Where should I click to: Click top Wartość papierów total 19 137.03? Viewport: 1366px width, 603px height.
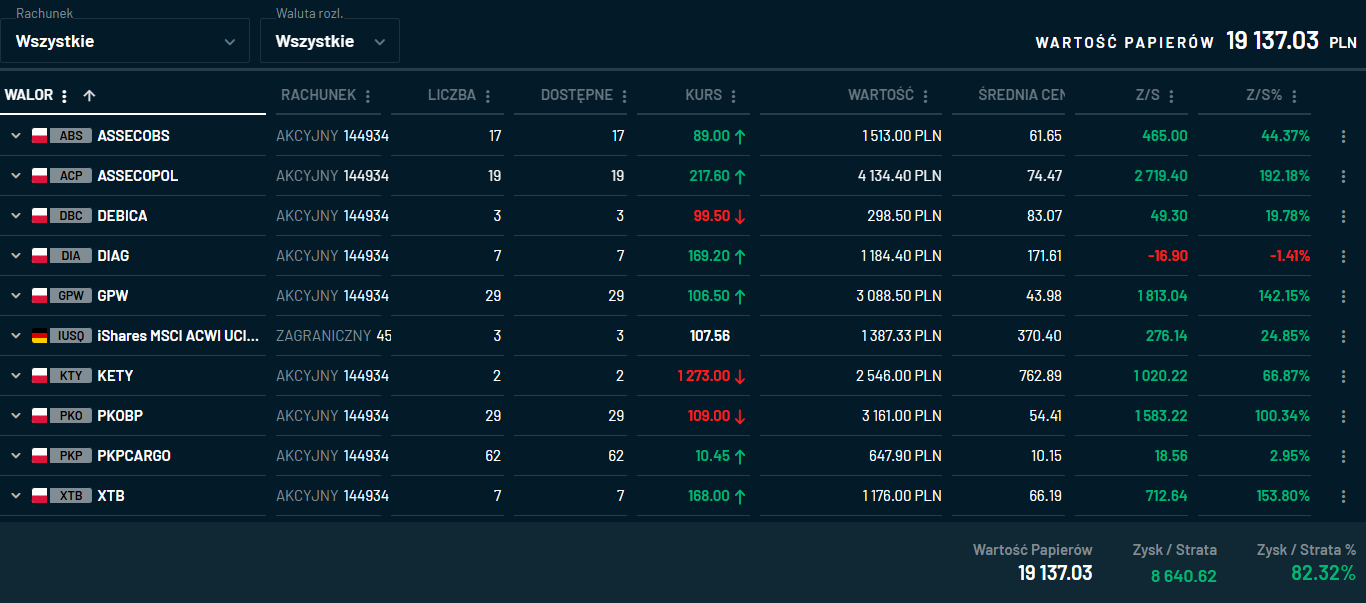point(1273,41)
